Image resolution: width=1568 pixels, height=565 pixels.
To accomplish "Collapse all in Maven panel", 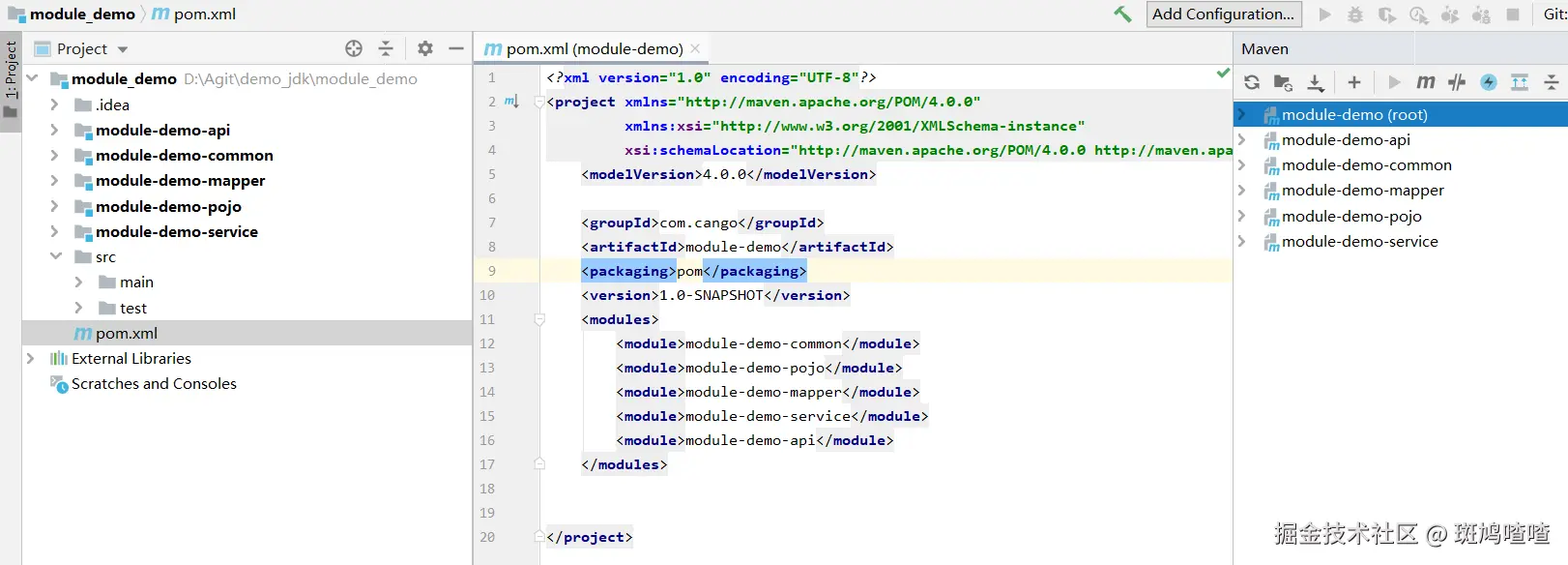I will point(1552,82).
